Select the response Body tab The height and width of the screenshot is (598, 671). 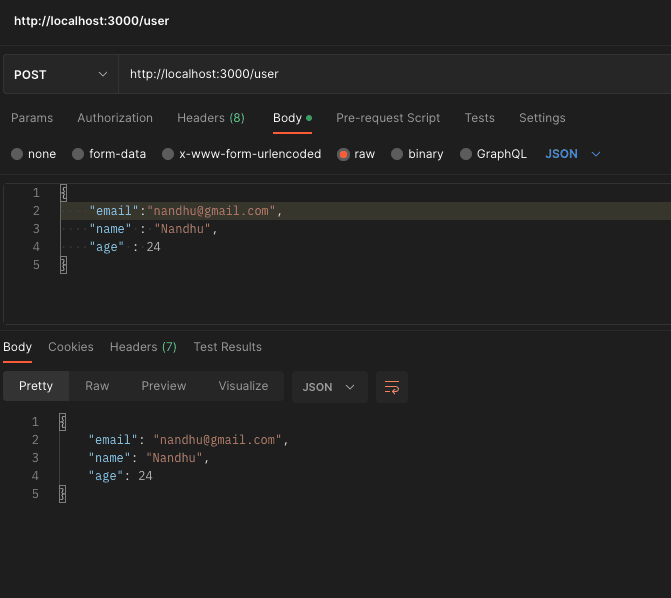18,347
